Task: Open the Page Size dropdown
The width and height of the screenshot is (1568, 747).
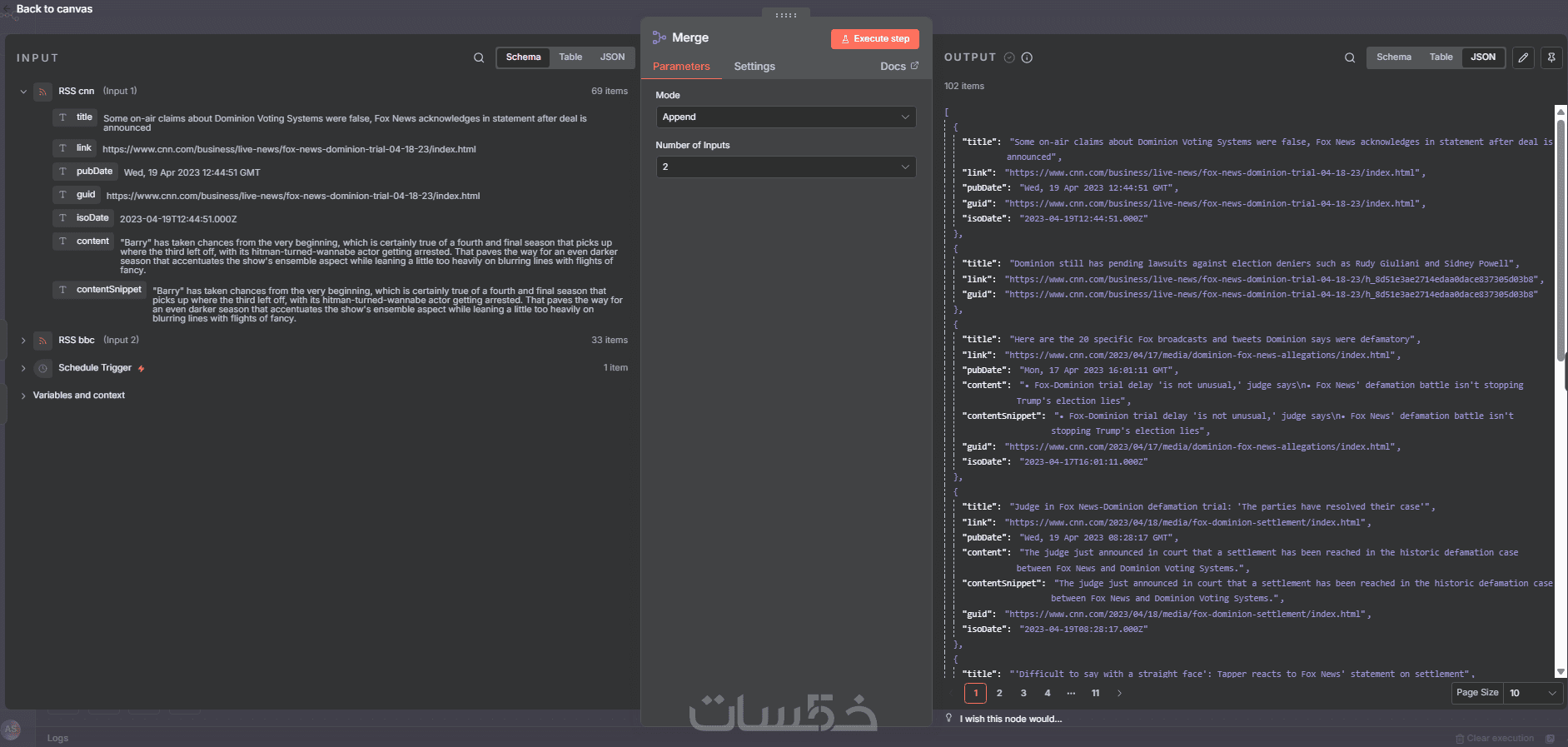Action: (1531, 693)
